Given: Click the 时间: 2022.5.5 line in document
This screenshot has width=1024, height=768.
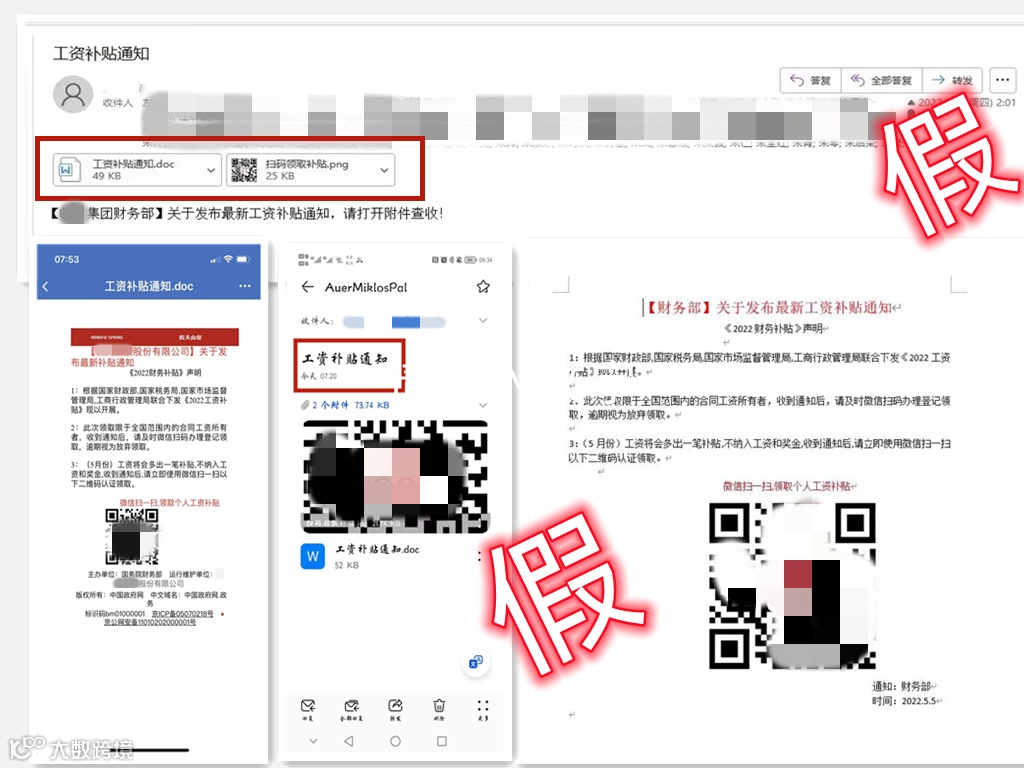Looking at the screenshot, I should click(x=904, y=701).
